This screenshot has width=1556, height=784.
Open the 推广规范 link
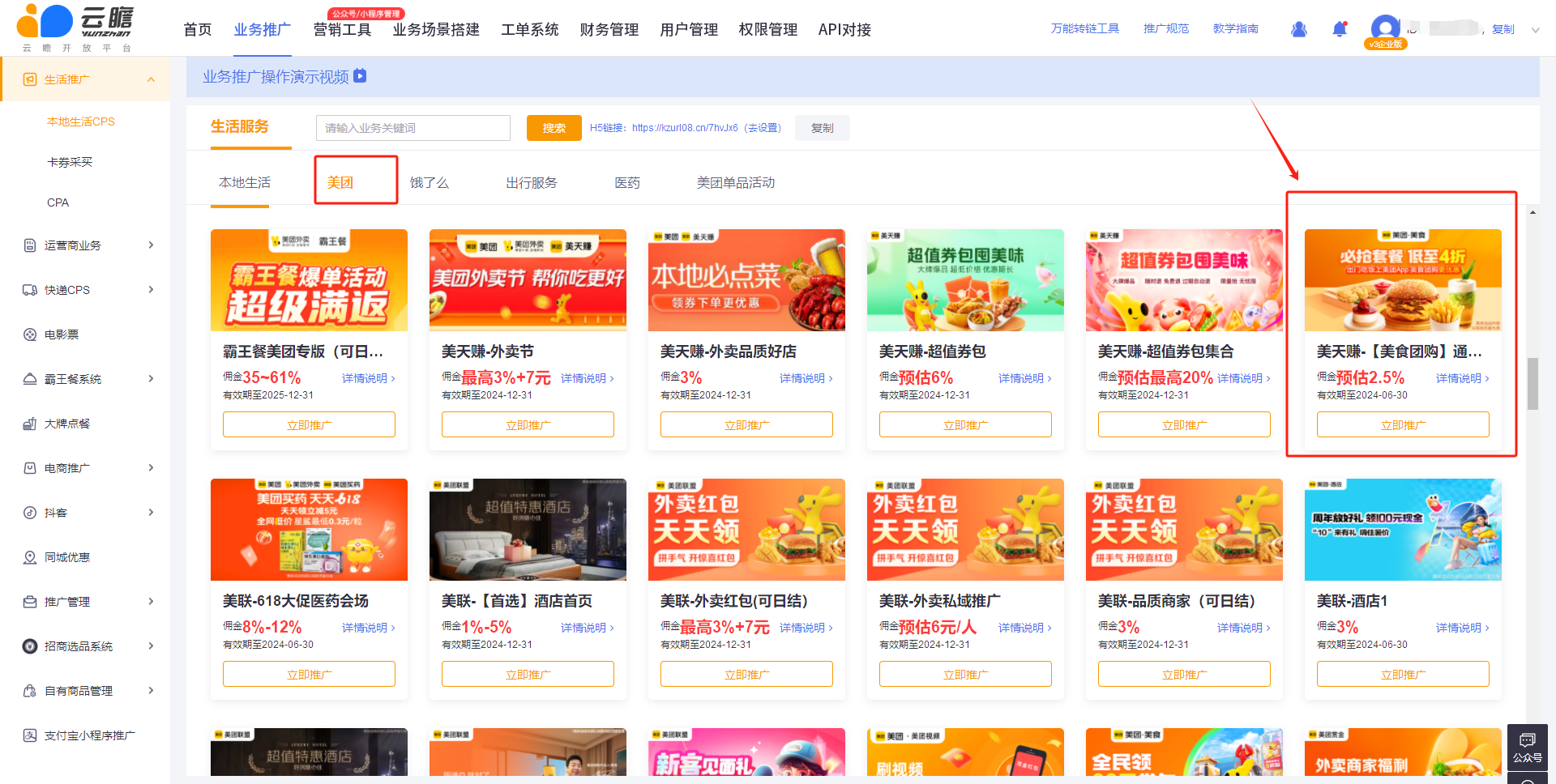click(x=1166, y=29)
